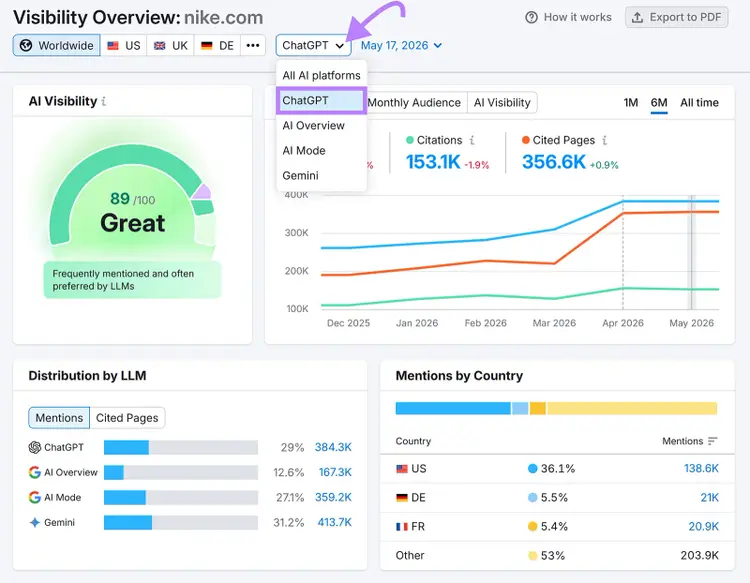
Task: Click the Apr 2026 chart marker line
Action: 623,252
